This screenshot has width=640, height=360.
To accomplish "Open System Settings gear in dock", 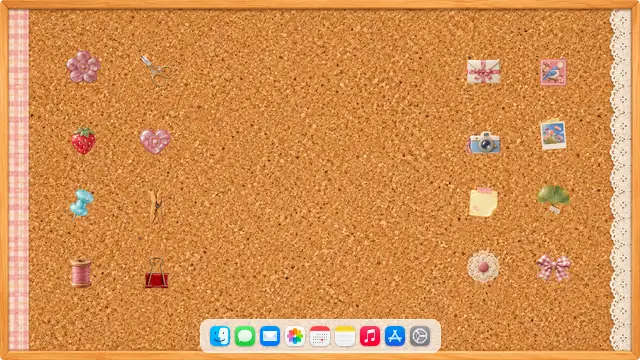I will point(420,336).
